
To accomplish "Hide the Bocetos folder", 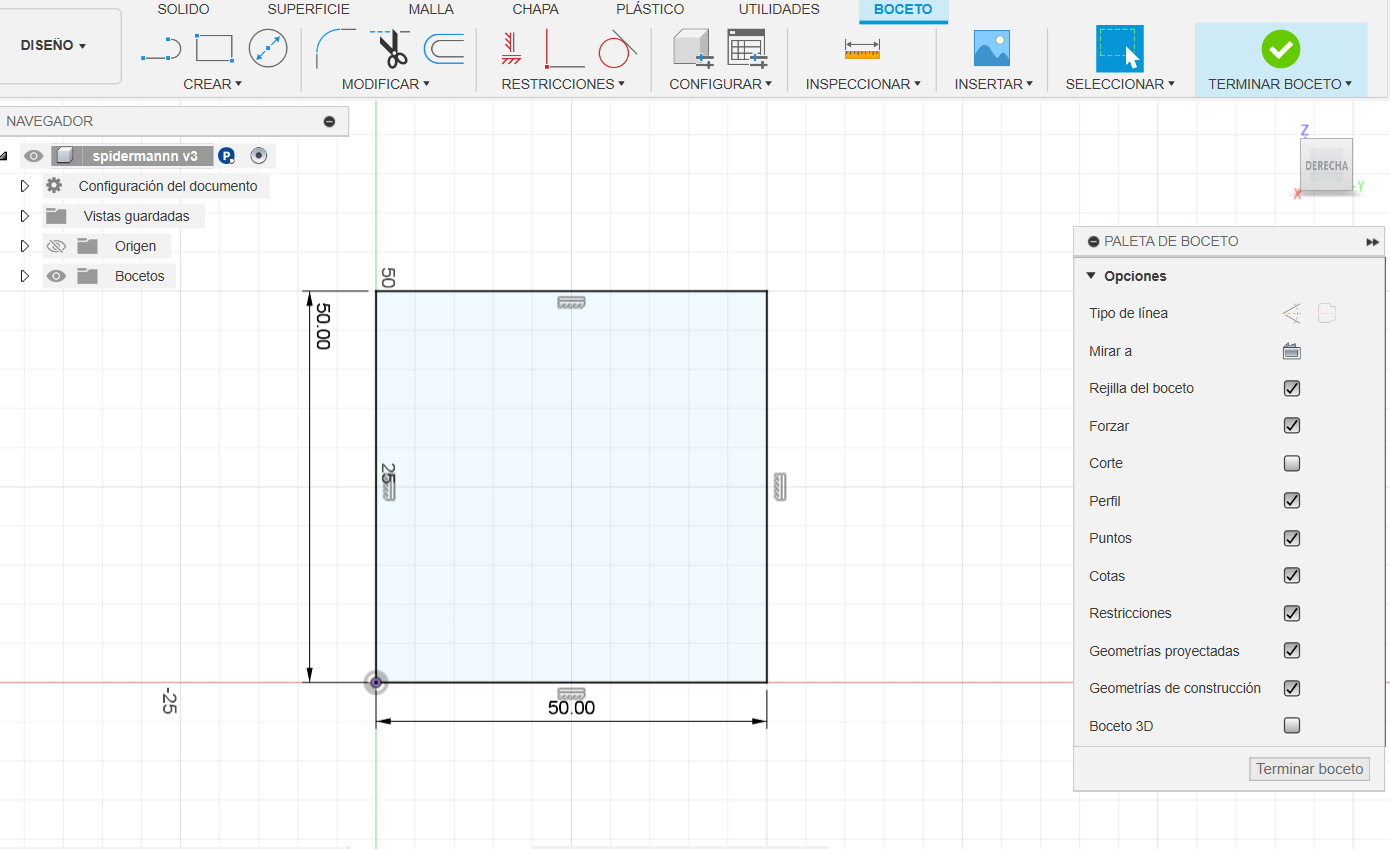I will [56, 276].
